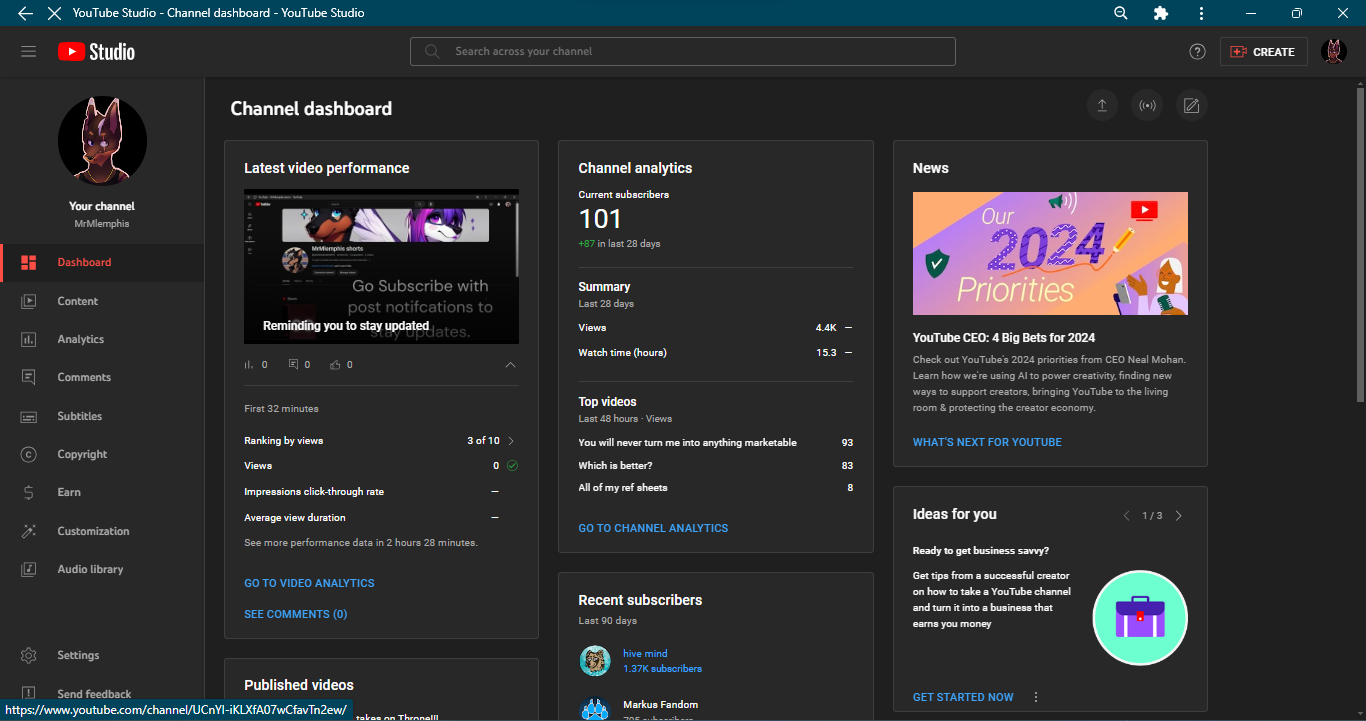
Task: Select Content from the sidebar
Action: tap(77, 301)
